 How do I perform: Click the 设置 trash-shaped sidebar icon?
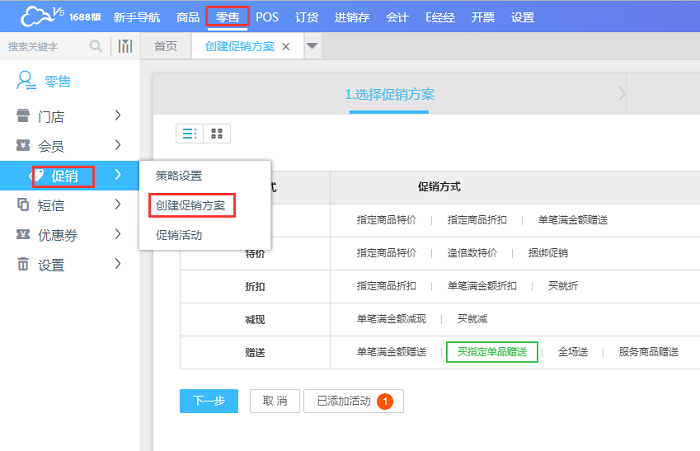(23, 264)
